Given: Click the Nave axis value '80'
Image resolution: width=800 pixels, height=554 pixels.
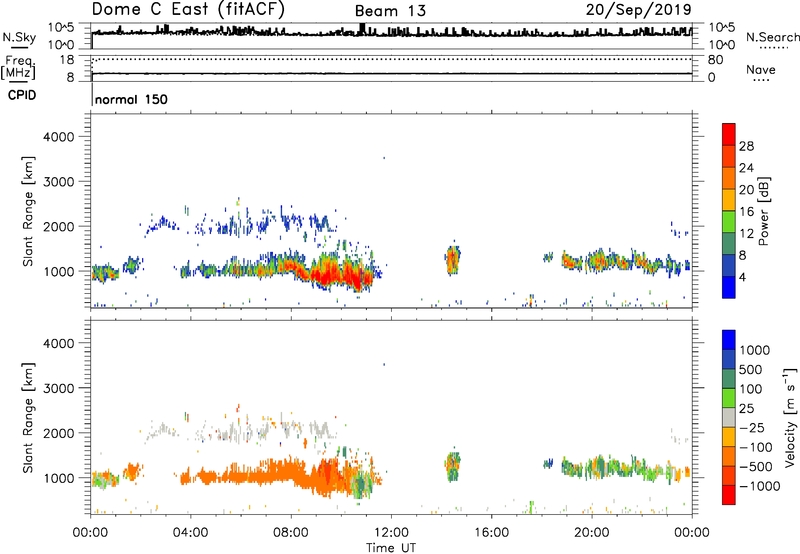Looking at the screenshot, I should [715, 60].
